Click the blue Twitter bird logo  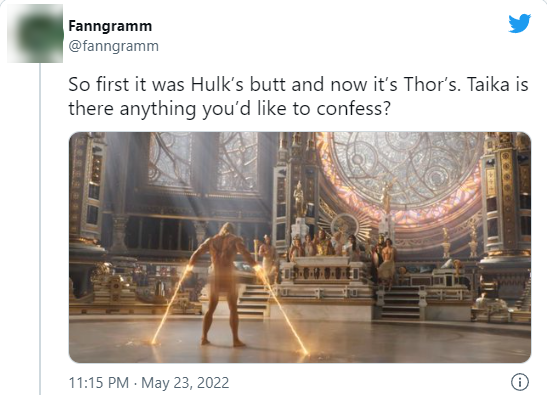click(x=519, y=23)
